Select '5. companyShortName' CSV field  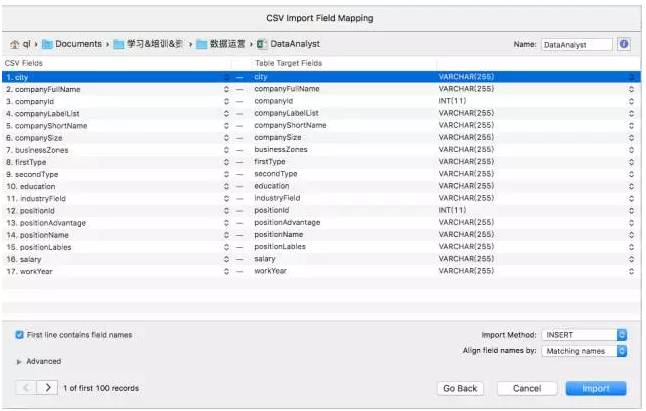click(x=47, y=126)
